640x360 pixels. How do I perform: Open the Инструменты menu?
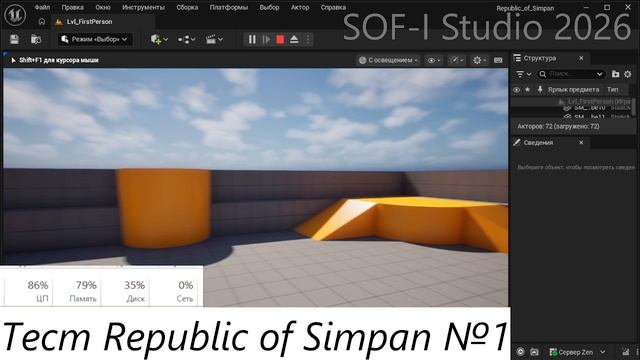pyautogui.click(x=143, y=7)
